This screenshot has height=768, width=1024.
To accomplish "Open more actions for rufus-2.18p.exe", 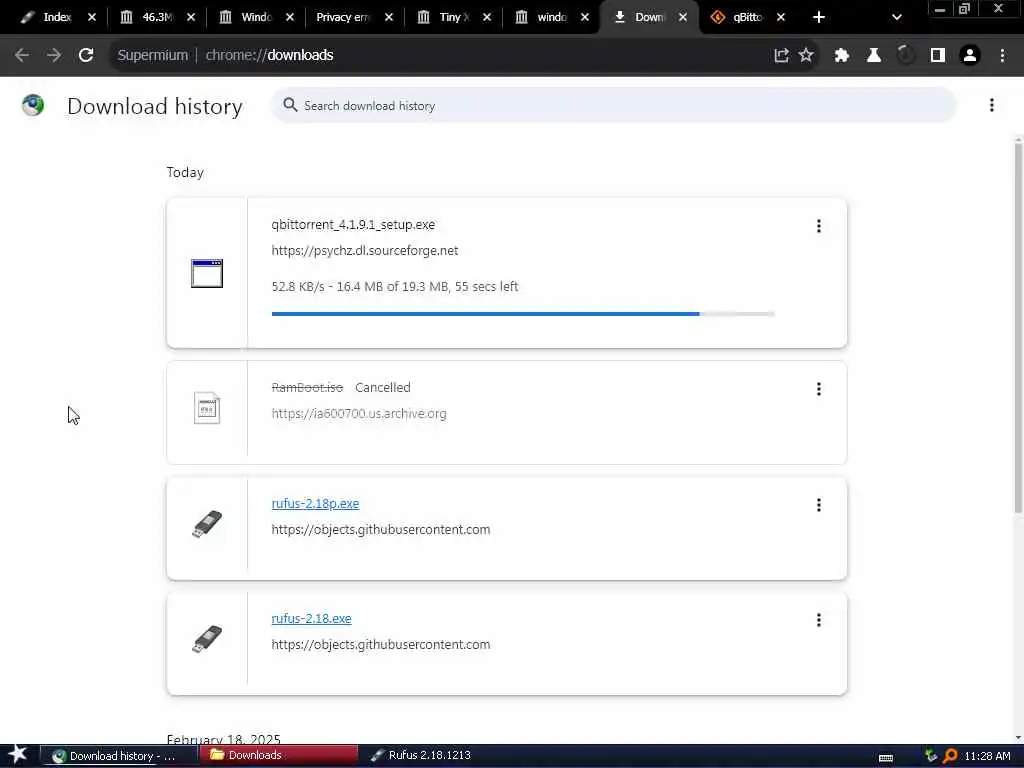I will (x=818, y=505).
